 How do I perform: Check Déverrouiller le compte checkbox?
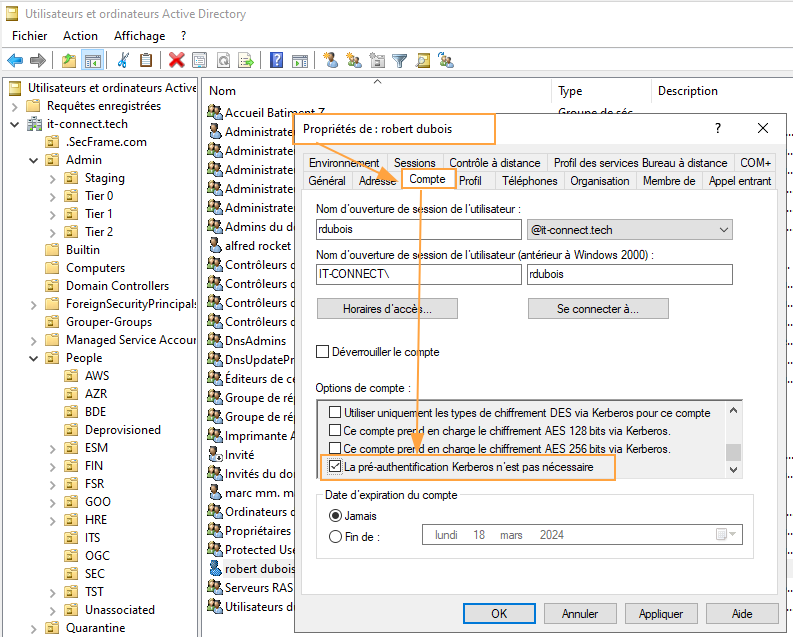[323, 351]
